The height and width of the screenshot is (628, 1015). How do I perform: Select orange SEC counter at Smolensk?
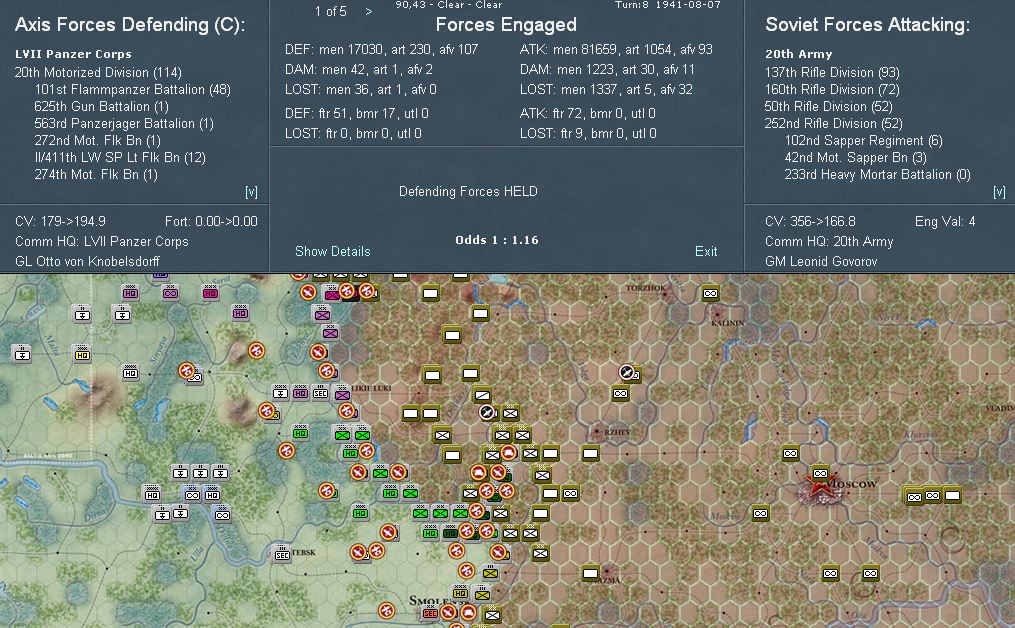[430, 612]
